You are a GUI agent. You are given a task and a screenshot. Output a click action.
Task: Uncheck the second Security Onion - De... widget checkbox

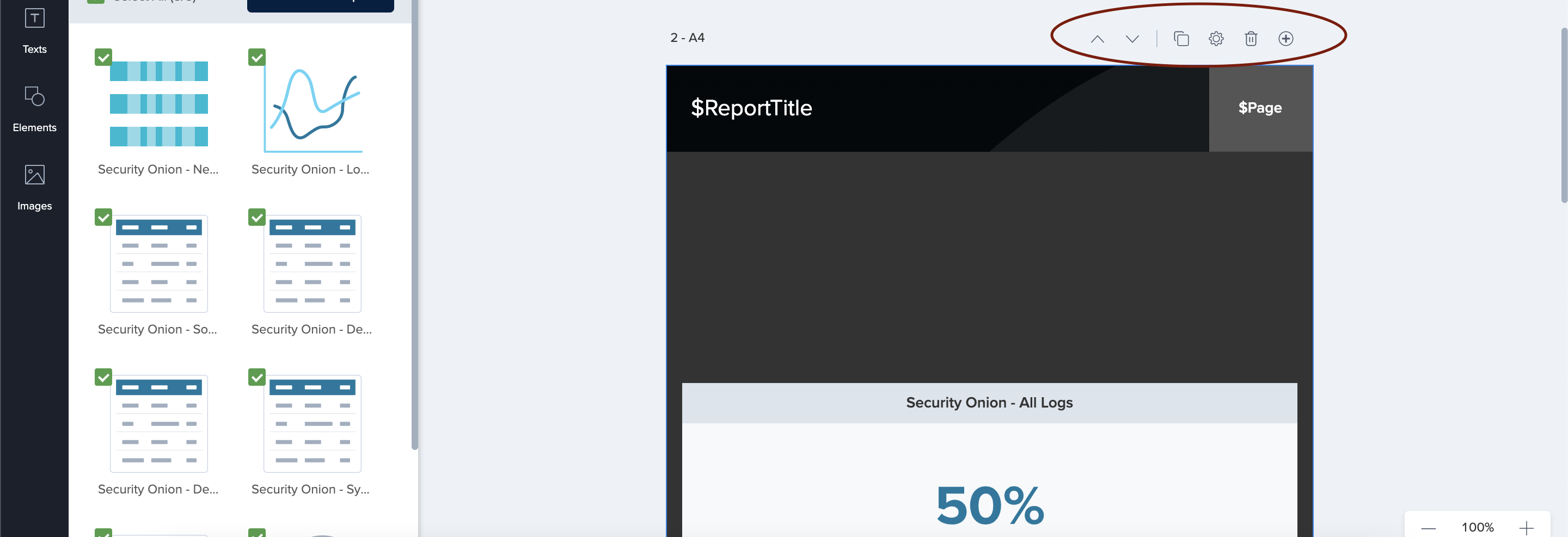tap(103, 377)
